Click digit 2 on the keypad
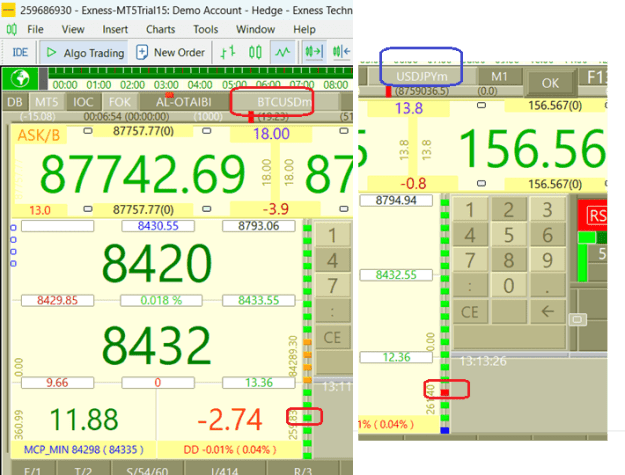The width and height of the screenshot is (625, 475). tap(508, 210)
